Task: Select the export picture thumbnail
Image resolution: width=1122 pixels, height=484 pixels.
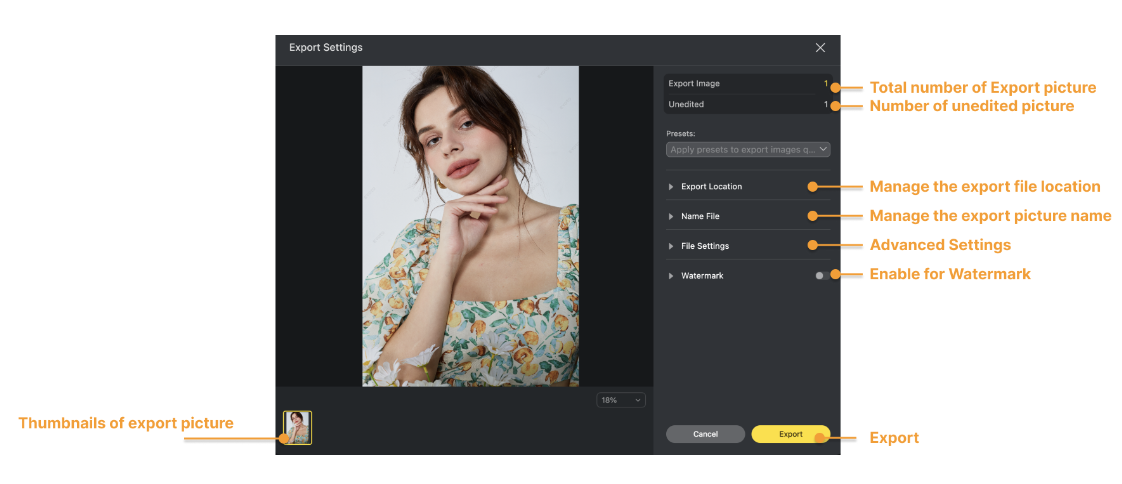Action: [x=298, y=428]
